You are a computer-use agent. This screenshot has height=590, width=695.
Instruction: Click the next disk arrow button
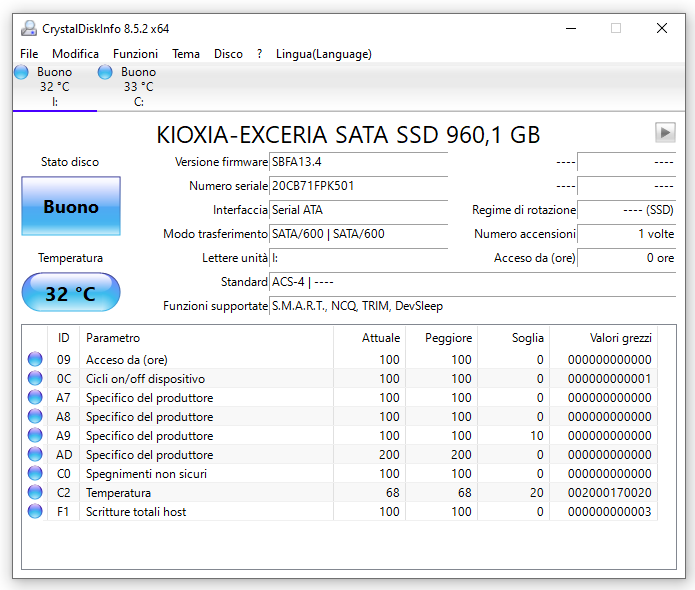665,133
